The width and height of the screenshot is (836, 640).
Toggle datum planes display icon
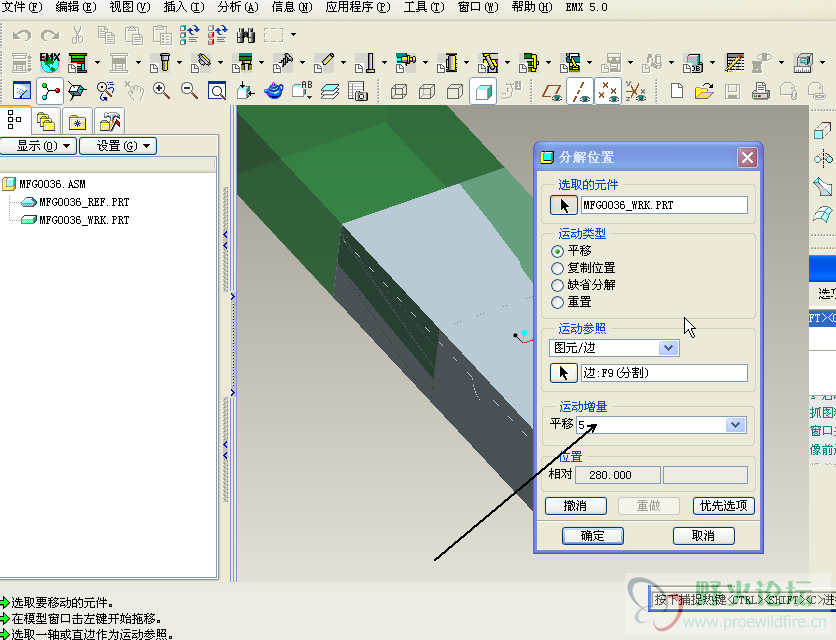click(552, 92)
